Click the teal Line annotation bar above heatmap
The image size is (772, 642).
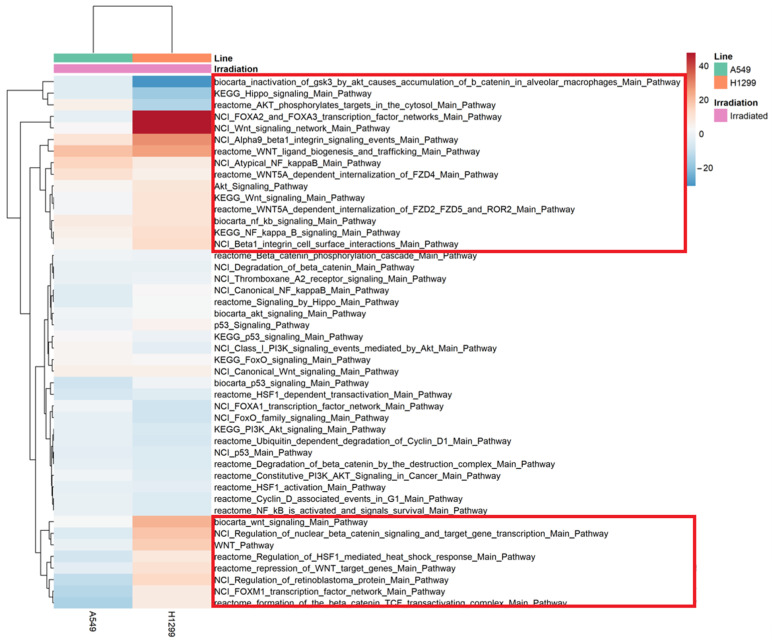tap(92, 58)
